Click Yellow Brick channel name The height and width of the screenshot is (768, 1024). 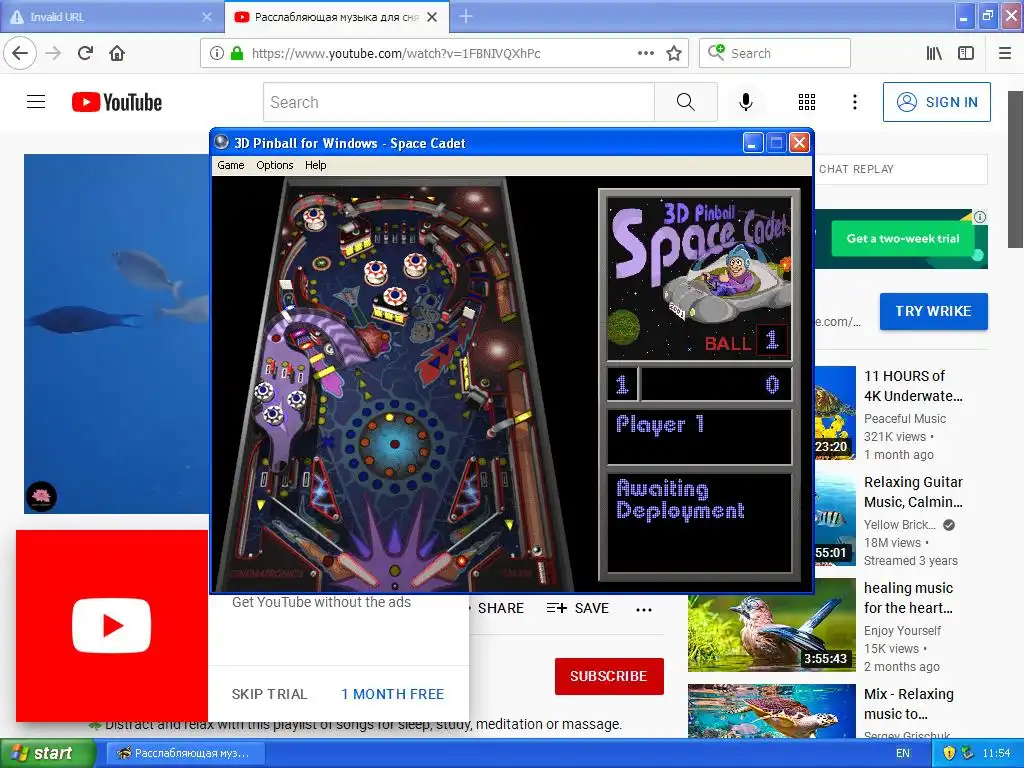tap(899, 524)
